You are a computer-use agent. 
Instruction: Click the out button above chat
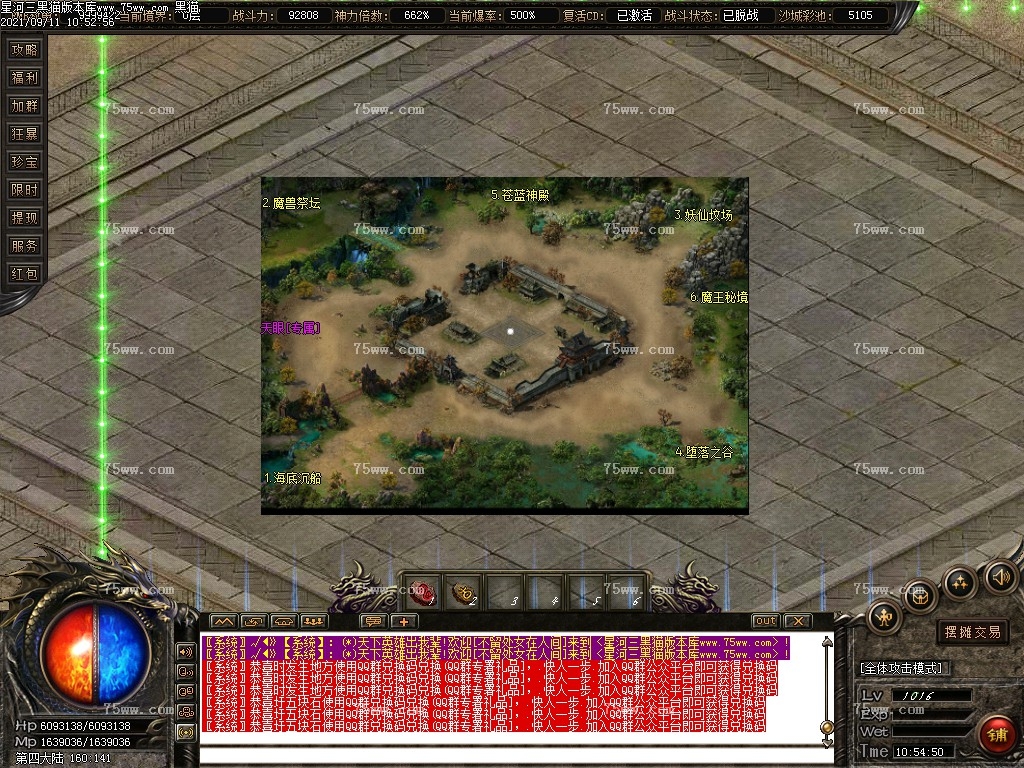pos(765,621)
